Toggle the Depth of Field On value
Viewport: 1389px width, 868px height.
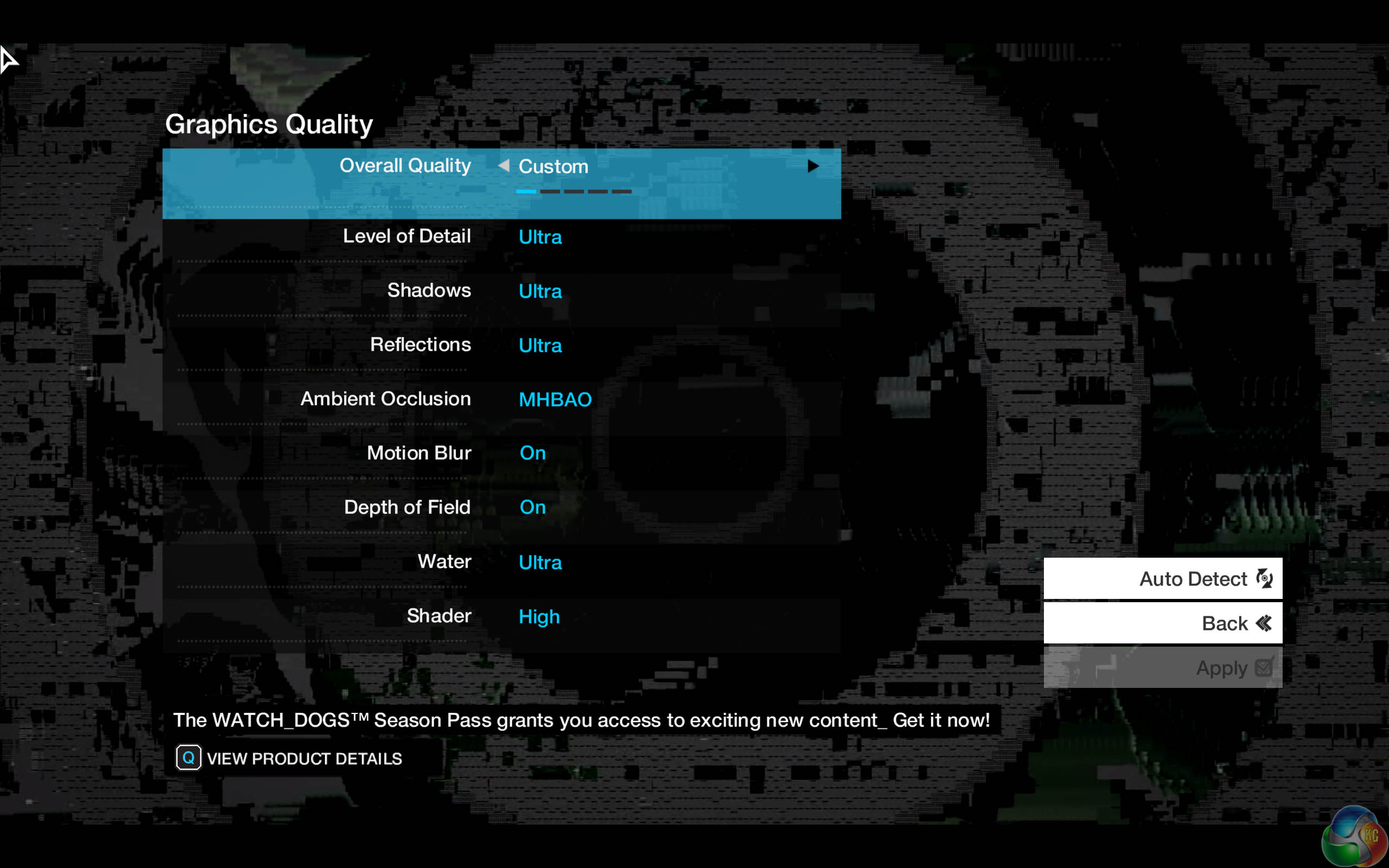coord(533,507)
